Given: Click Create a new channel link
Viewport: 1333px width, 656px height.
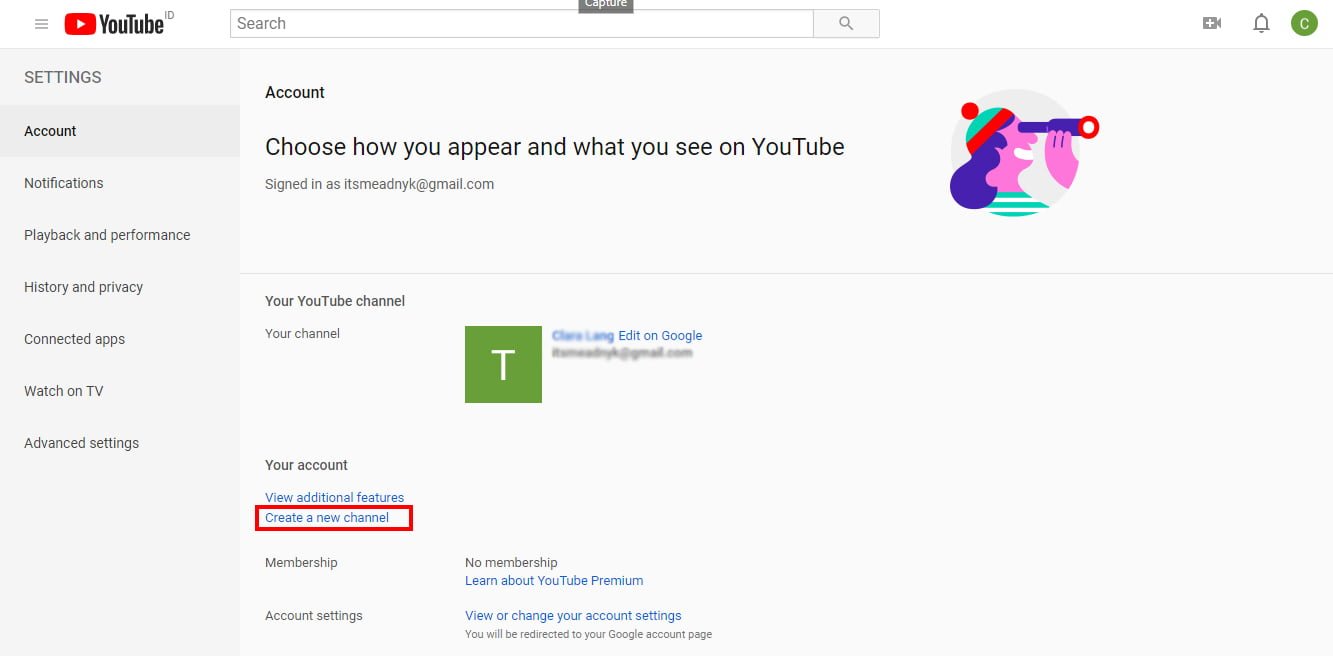Looking at the screenshot, I should pos(326,517).
